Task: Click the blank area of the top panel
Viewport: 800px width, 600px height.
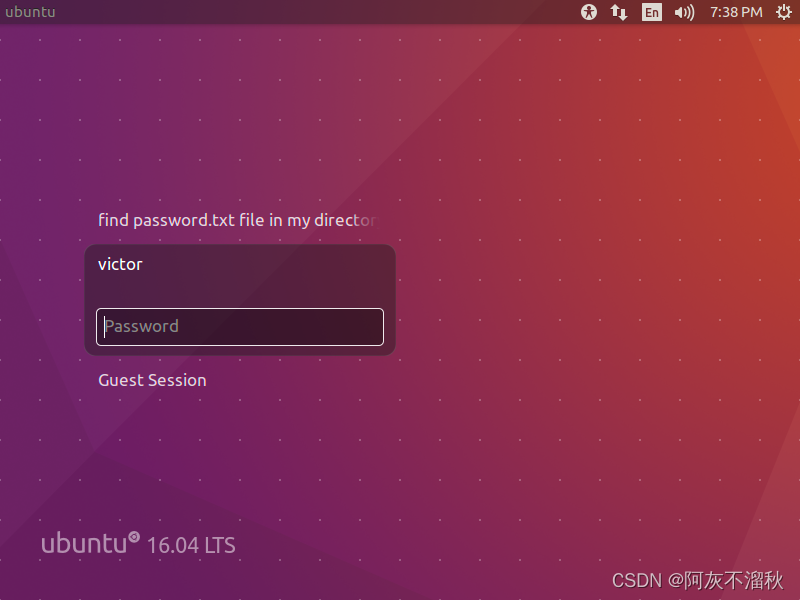Action: tap(316, 12)
